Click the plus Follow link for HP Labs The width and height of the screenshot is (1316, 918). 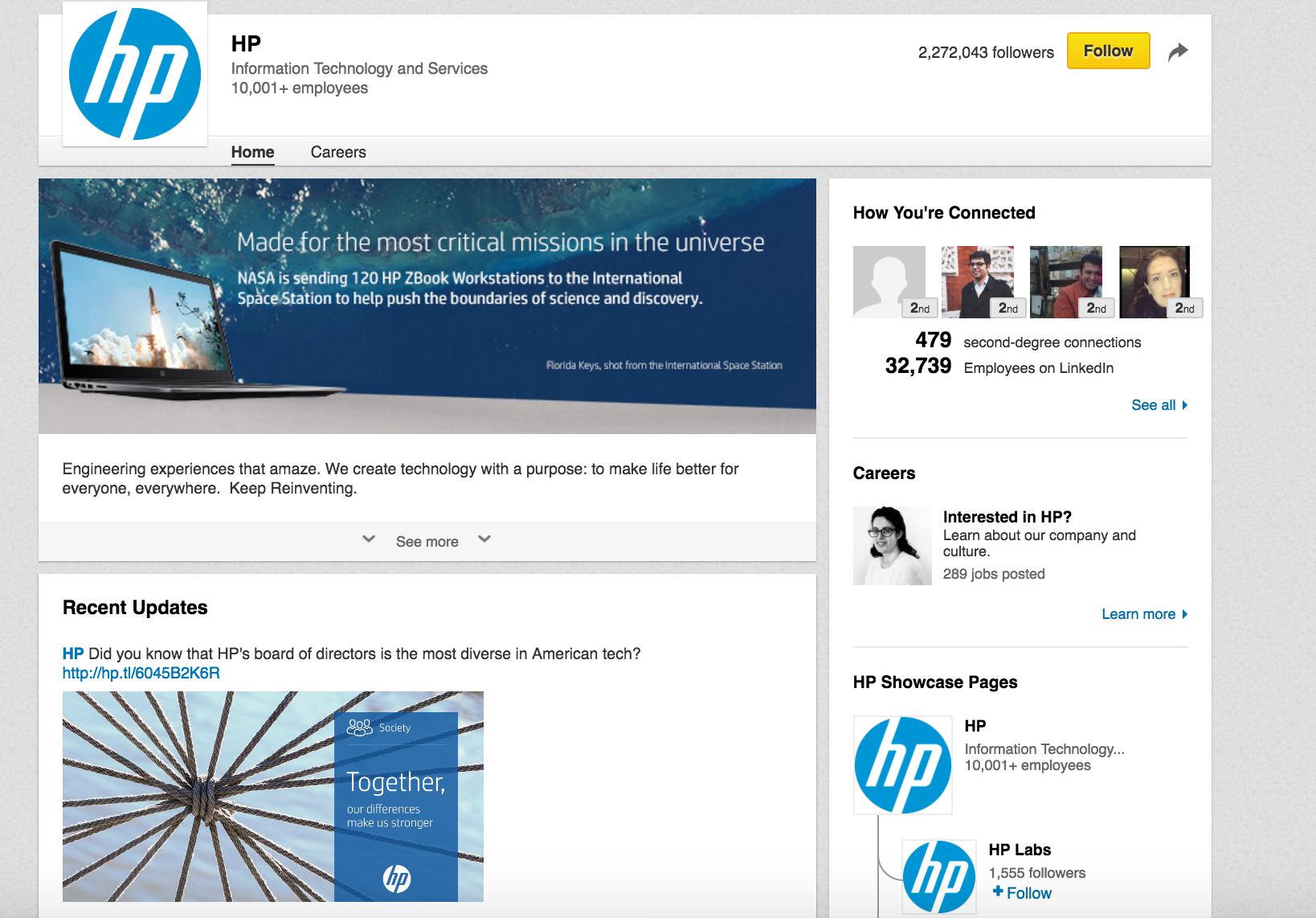coord(1021,893)
